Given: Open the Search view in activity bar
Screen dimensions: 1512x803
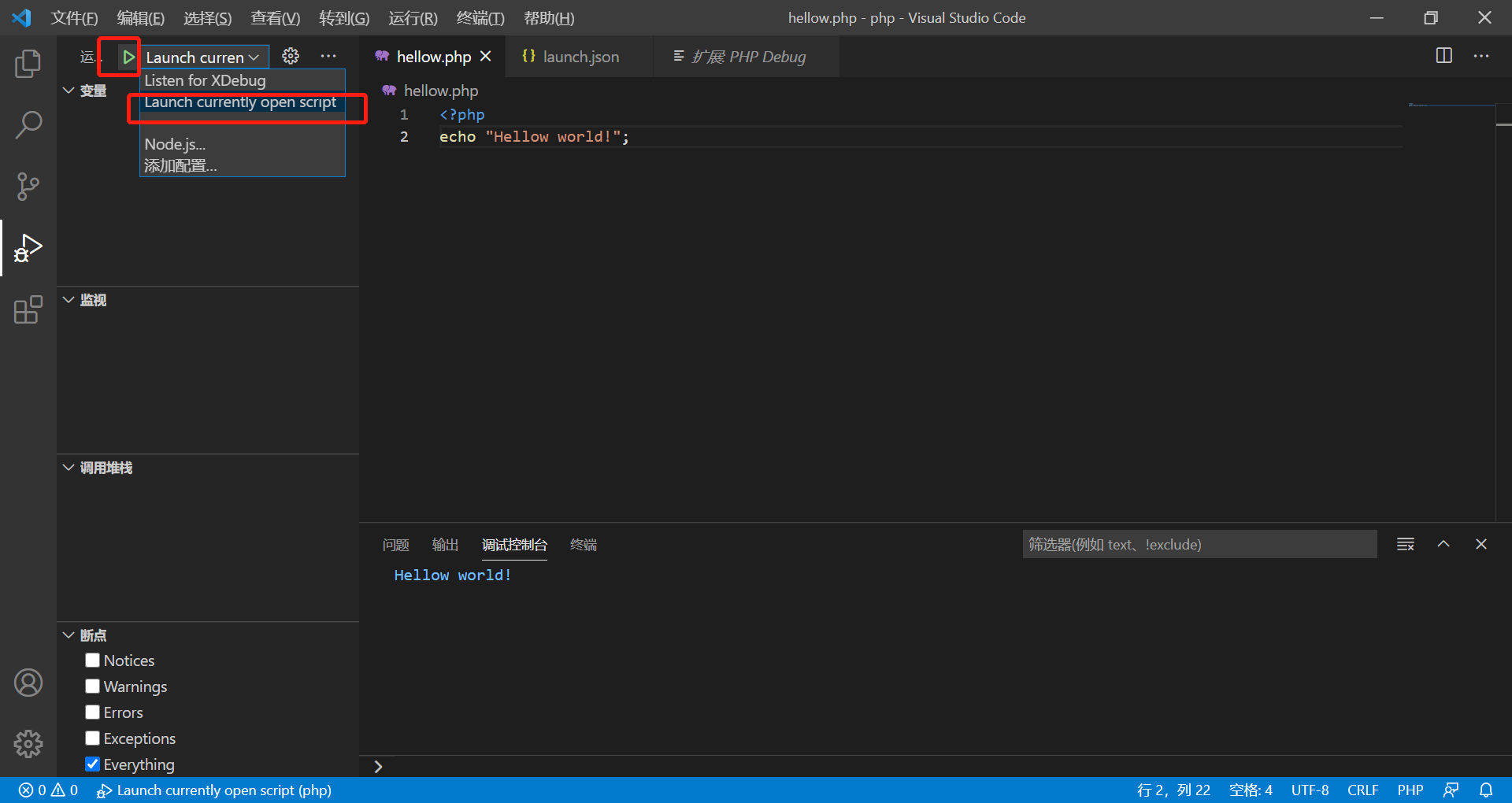Looking at the screenshot, I should (28, 124).
